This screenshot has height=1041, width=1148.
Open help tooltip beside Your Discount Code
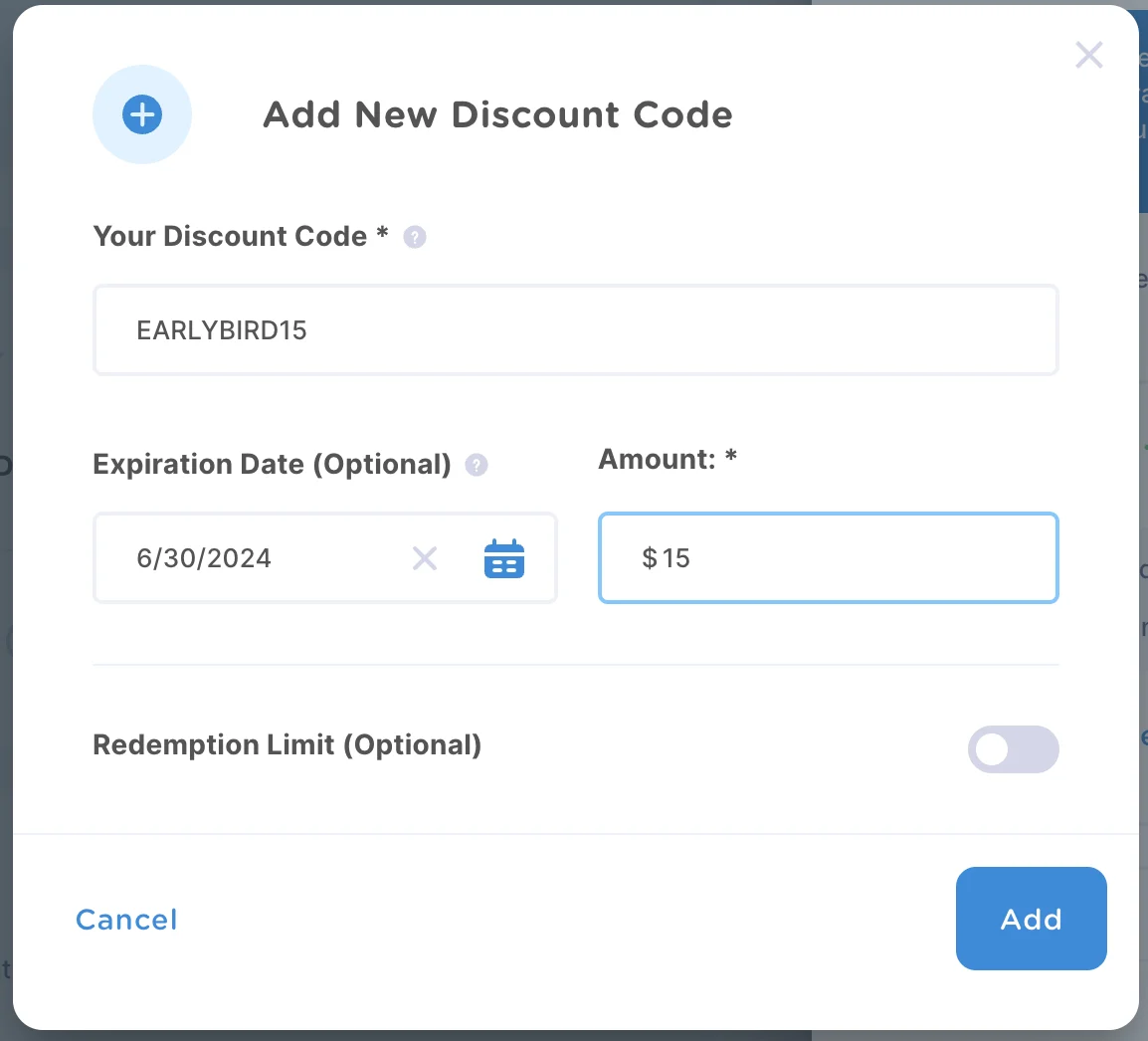coord(415,238)
